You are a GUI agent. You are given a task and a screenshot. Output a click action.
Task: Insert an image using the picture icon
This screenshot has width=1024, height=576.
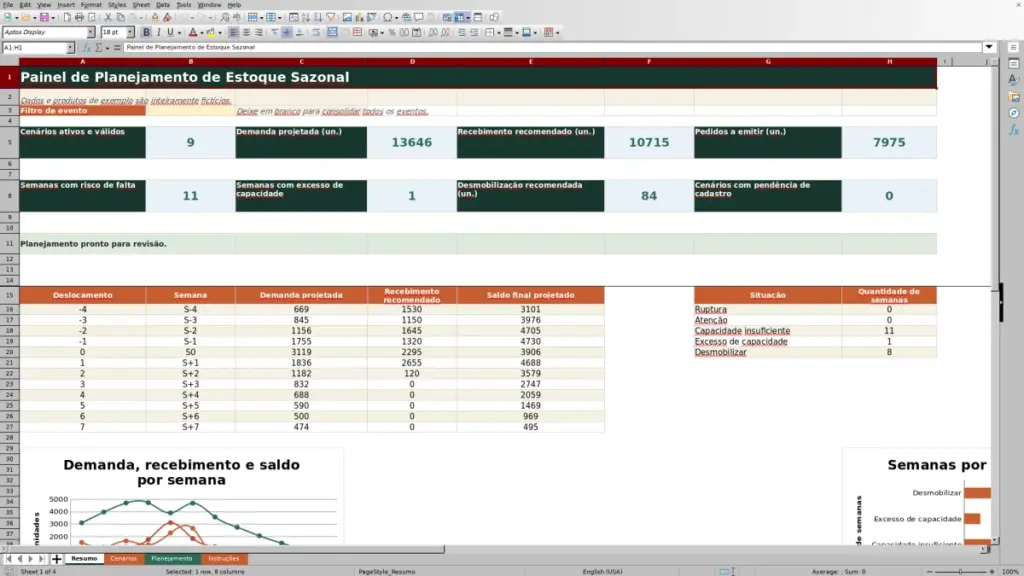347,18
